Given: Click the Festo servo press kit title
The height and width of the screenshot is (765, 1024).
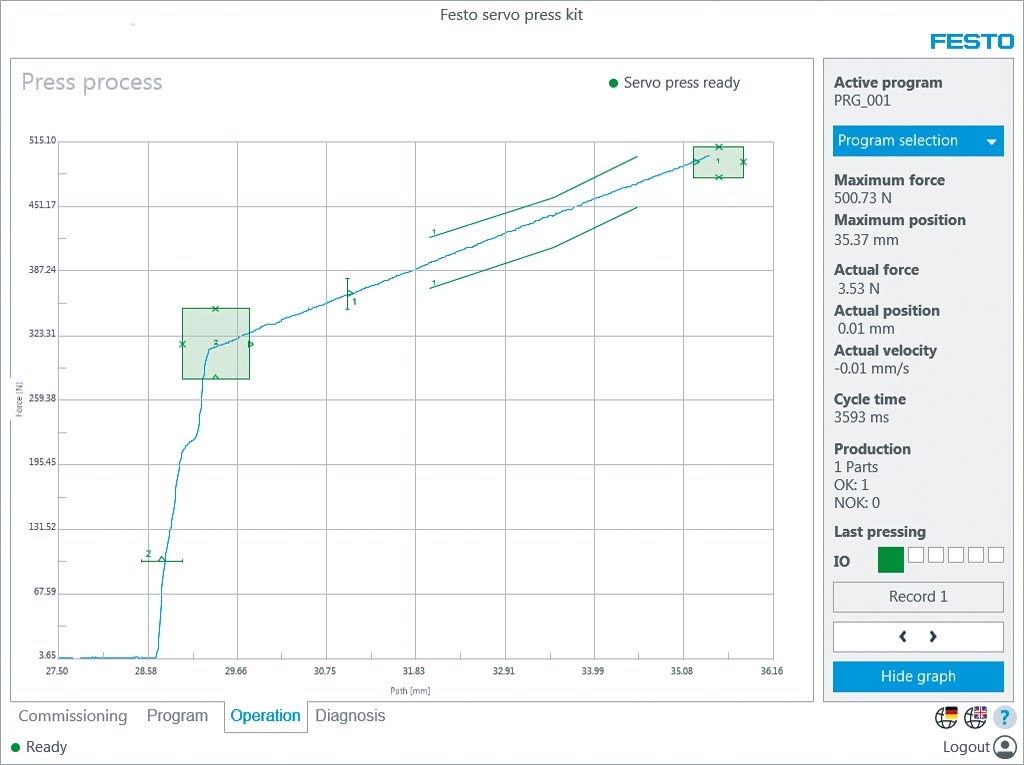Looking at the screenshot, I should [511, 15].
